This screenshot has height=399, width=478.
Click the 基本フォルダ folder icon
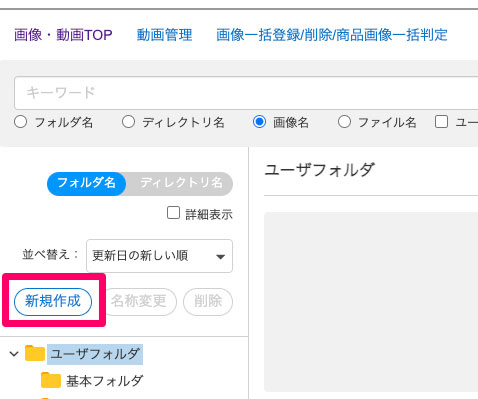(x=51, y=380)
